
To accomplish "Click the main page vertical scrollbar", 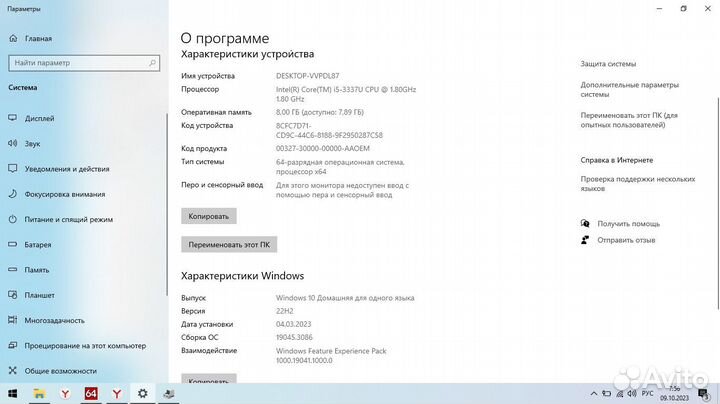I will 718,203.
